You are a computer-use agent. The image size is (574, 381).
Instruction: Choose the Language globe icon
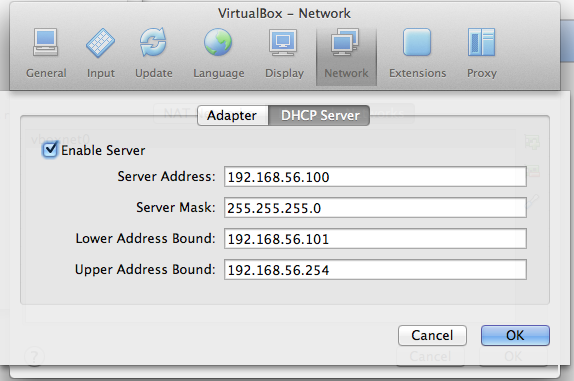tap(218, 42)
